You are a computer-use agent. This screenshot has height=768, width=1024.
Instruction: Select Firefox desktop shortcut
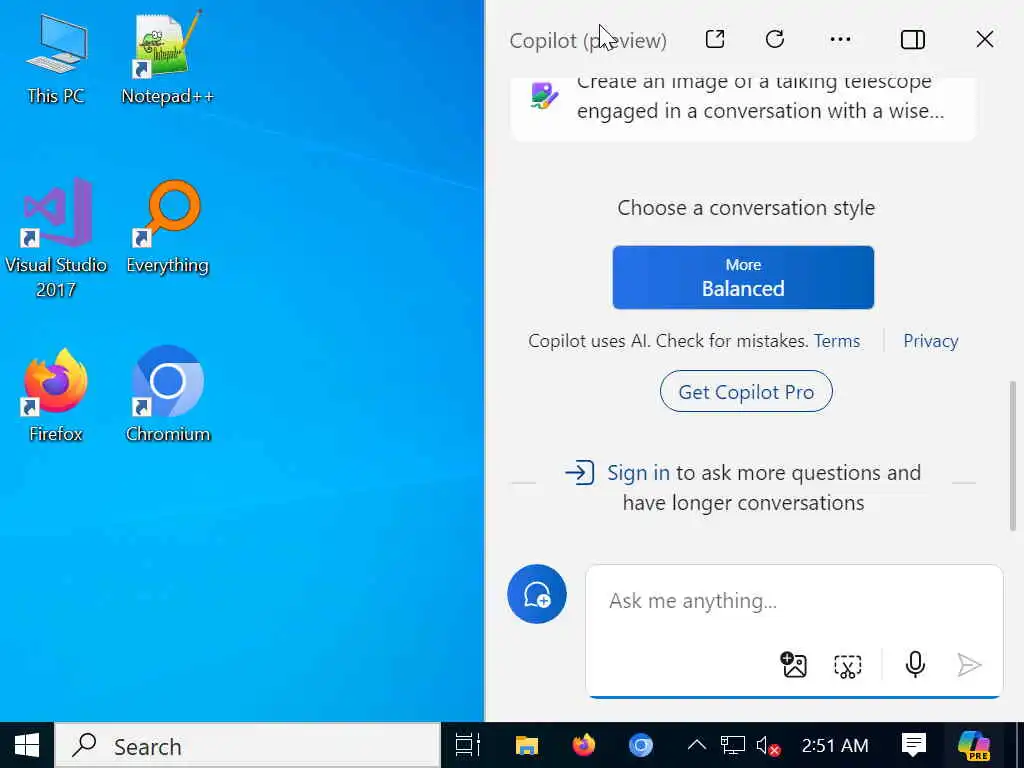pyautogui.click(x=56, y=396)
